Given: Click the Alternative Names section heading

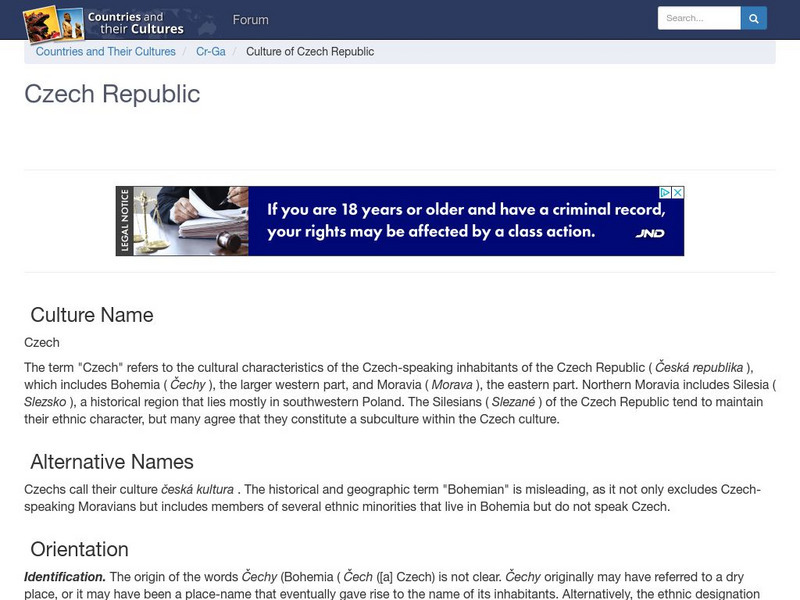Looking at the screenshot, I should click(112, 462).
